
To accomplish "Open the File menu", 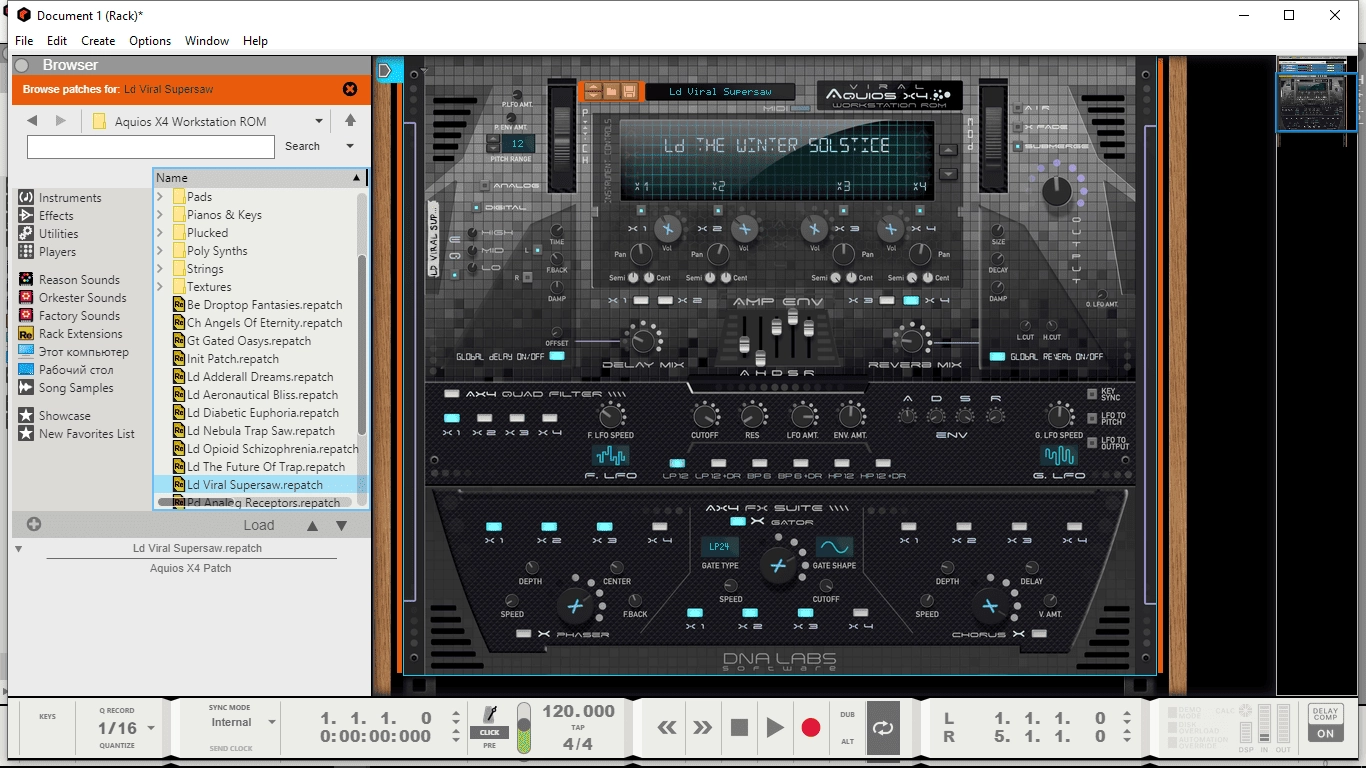I will pos(24,41).
